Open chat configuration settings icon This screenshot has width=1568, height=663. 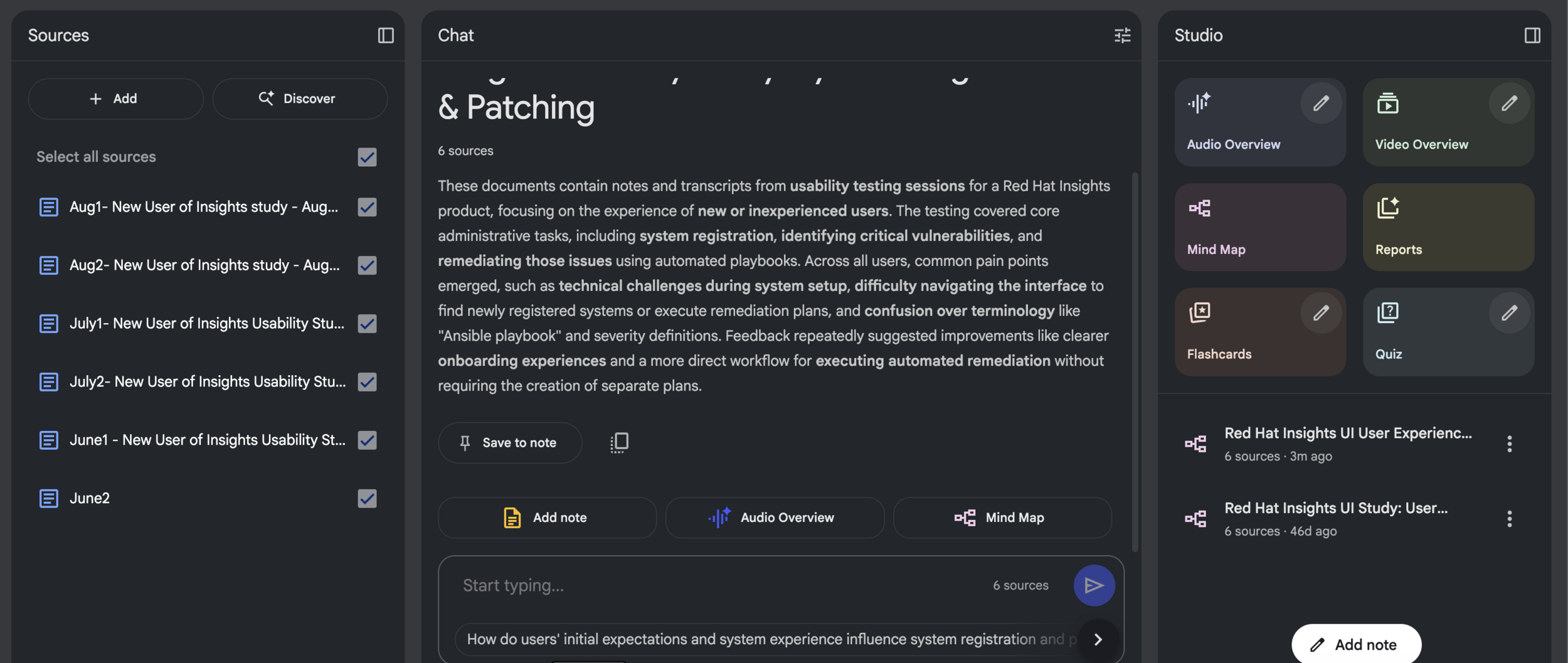click(1122, 35)
